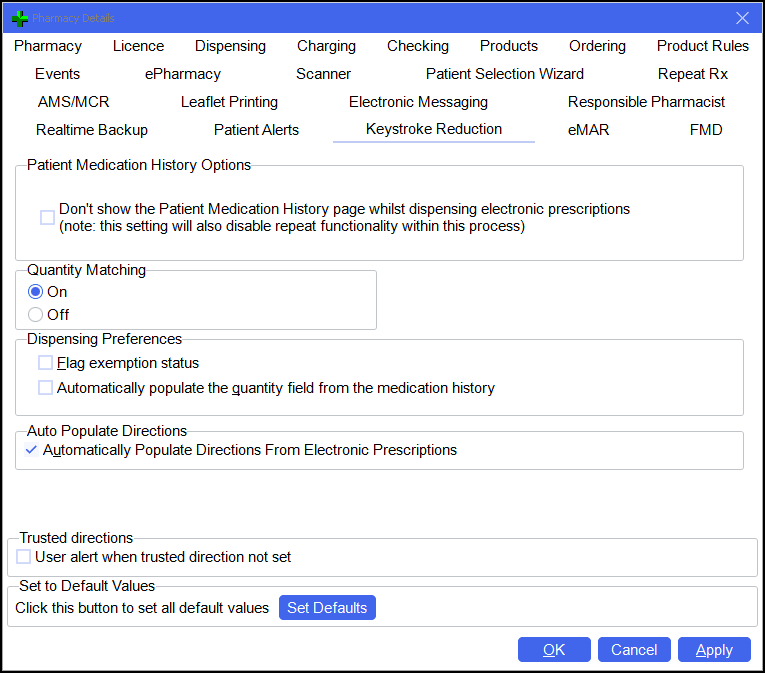Viewport: 765px width, 673px height.
Task: Go to the Patient Selection Wizard tab
Action: click(504, 74)
